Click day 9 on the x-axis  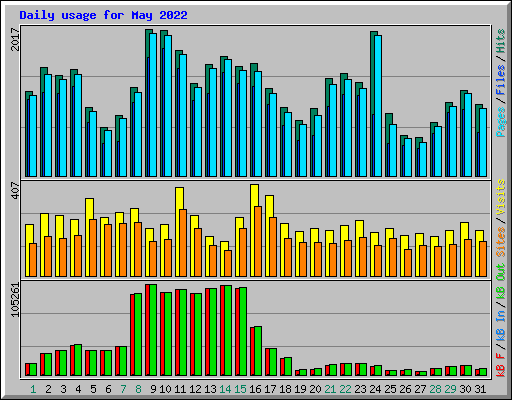(x=153, y=389)
